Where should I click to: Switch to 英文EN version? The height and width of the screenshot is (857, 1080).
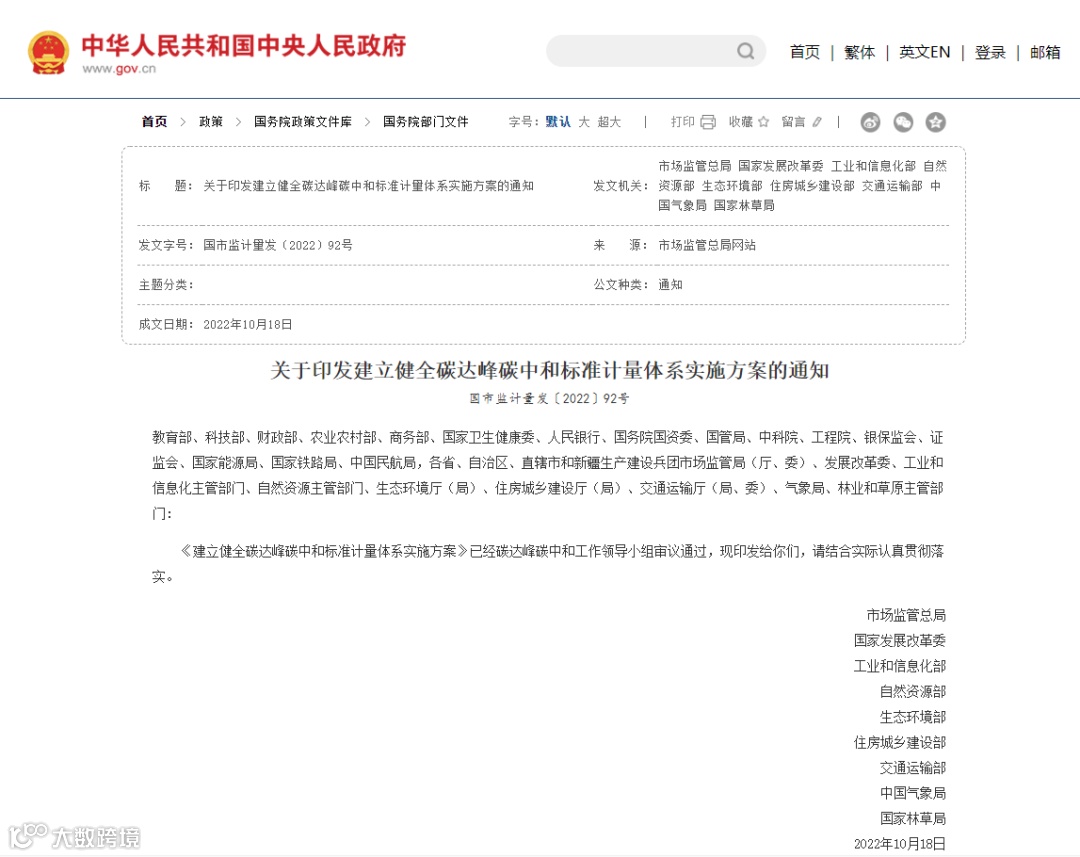tap(924, 52)
